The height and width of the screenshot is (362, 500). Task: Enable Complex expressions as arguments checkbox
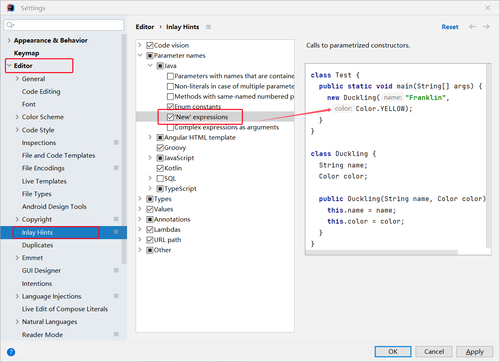[x=170, y=127]
